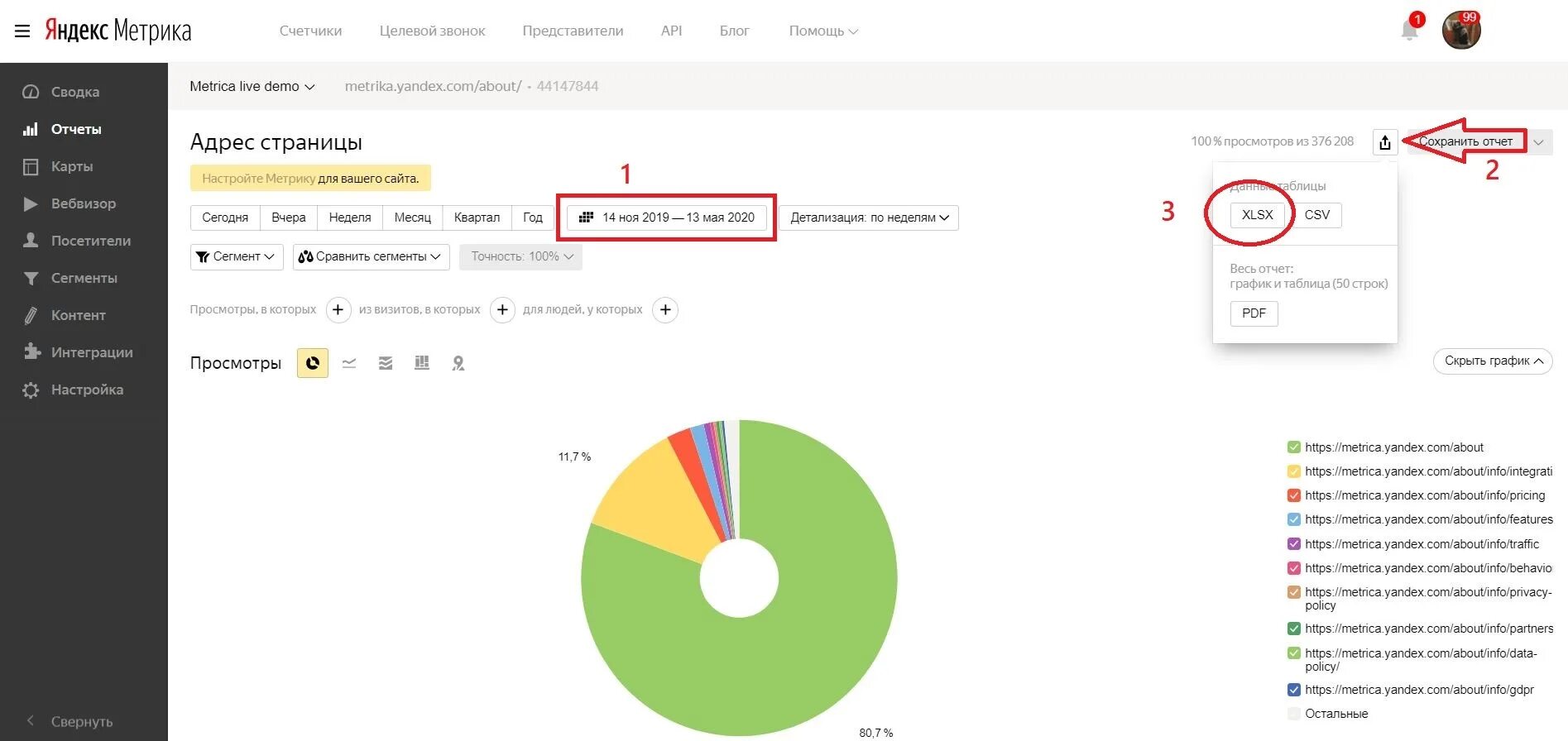
Task: Open the dropdown arrow beside Сохранить отчет
Action: [1538, 142]
